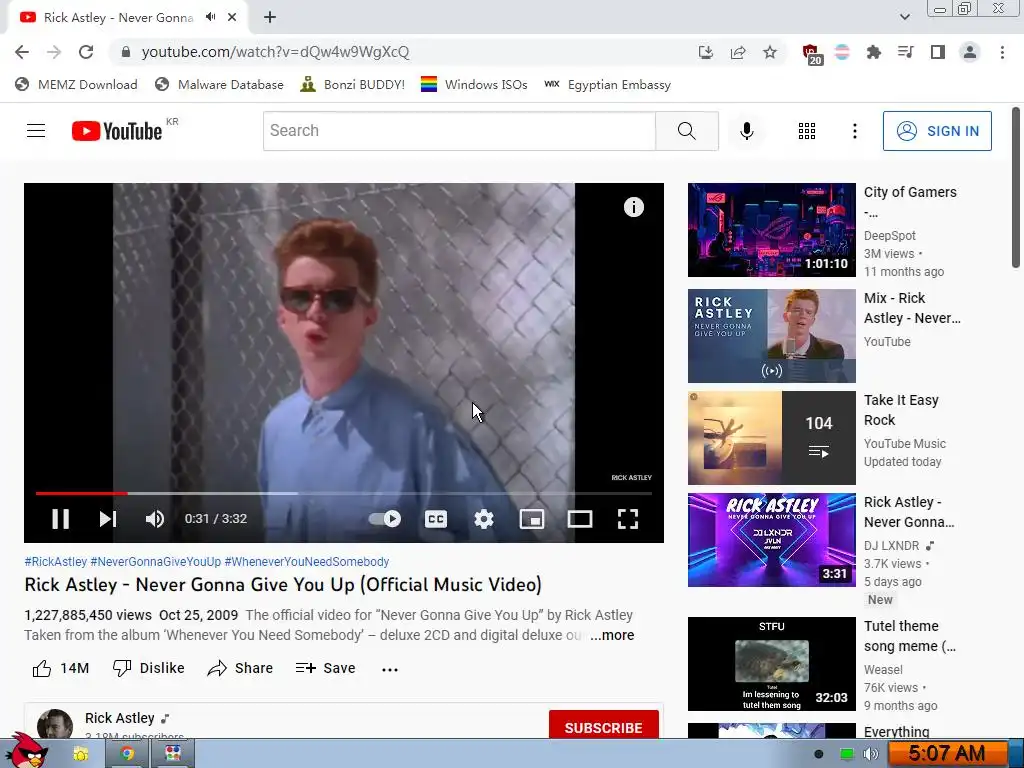Open DJ LXNDR Rick Astley remix video
Screen dimensions: 1024x768
(x=771, y=539)
